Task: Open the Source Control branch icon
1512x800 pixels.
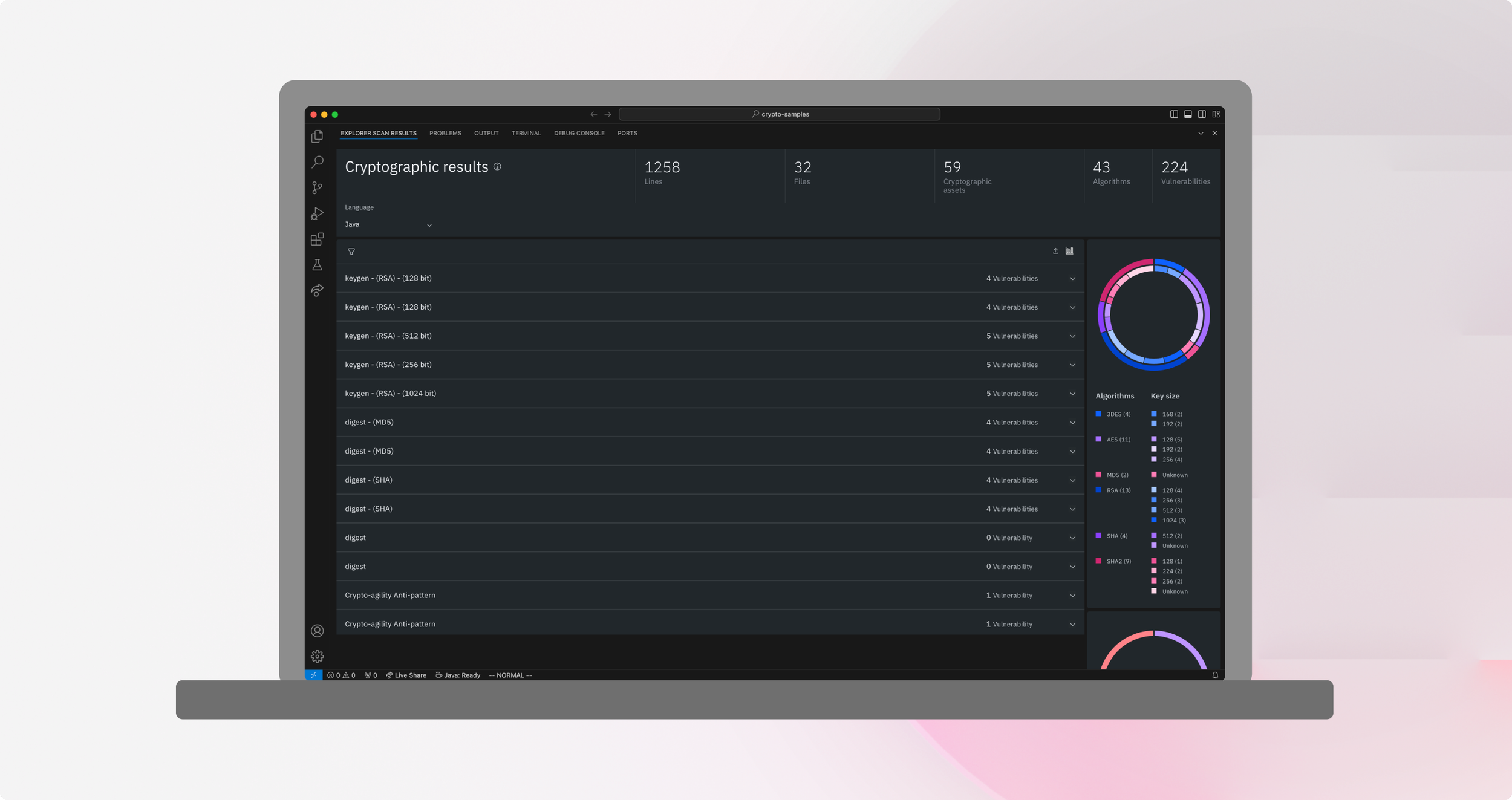Action: click(x=317, y=188)
